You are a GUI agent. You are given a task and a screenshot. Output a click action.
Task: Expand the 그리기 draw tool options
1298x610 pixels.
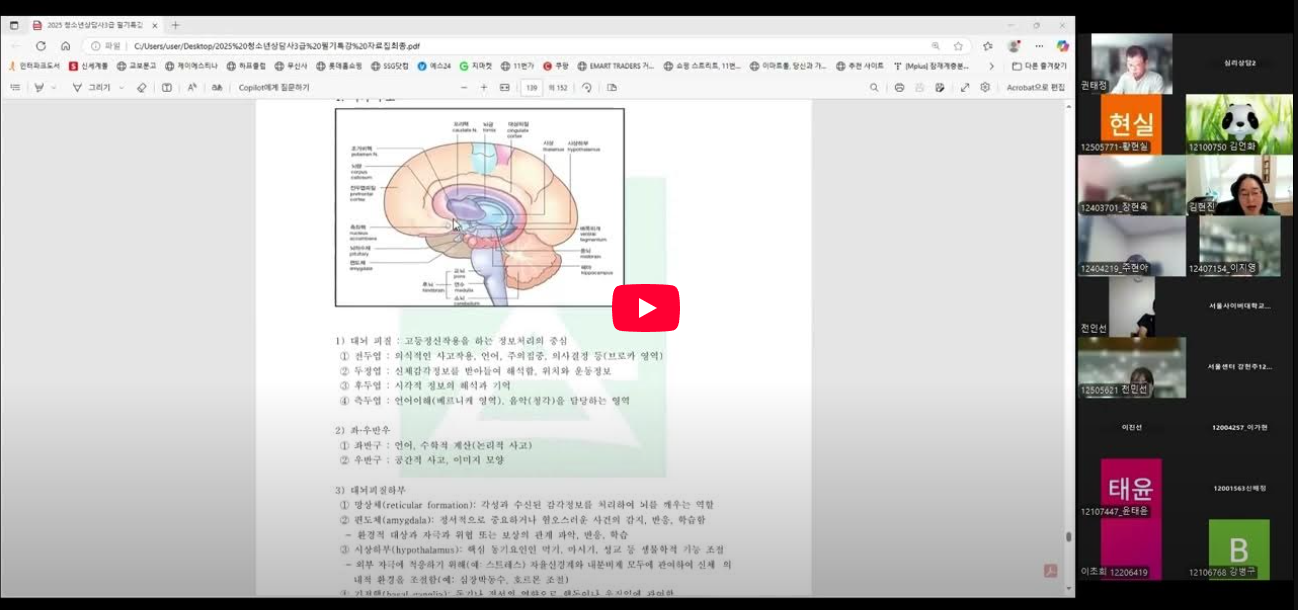coord(122,88)
